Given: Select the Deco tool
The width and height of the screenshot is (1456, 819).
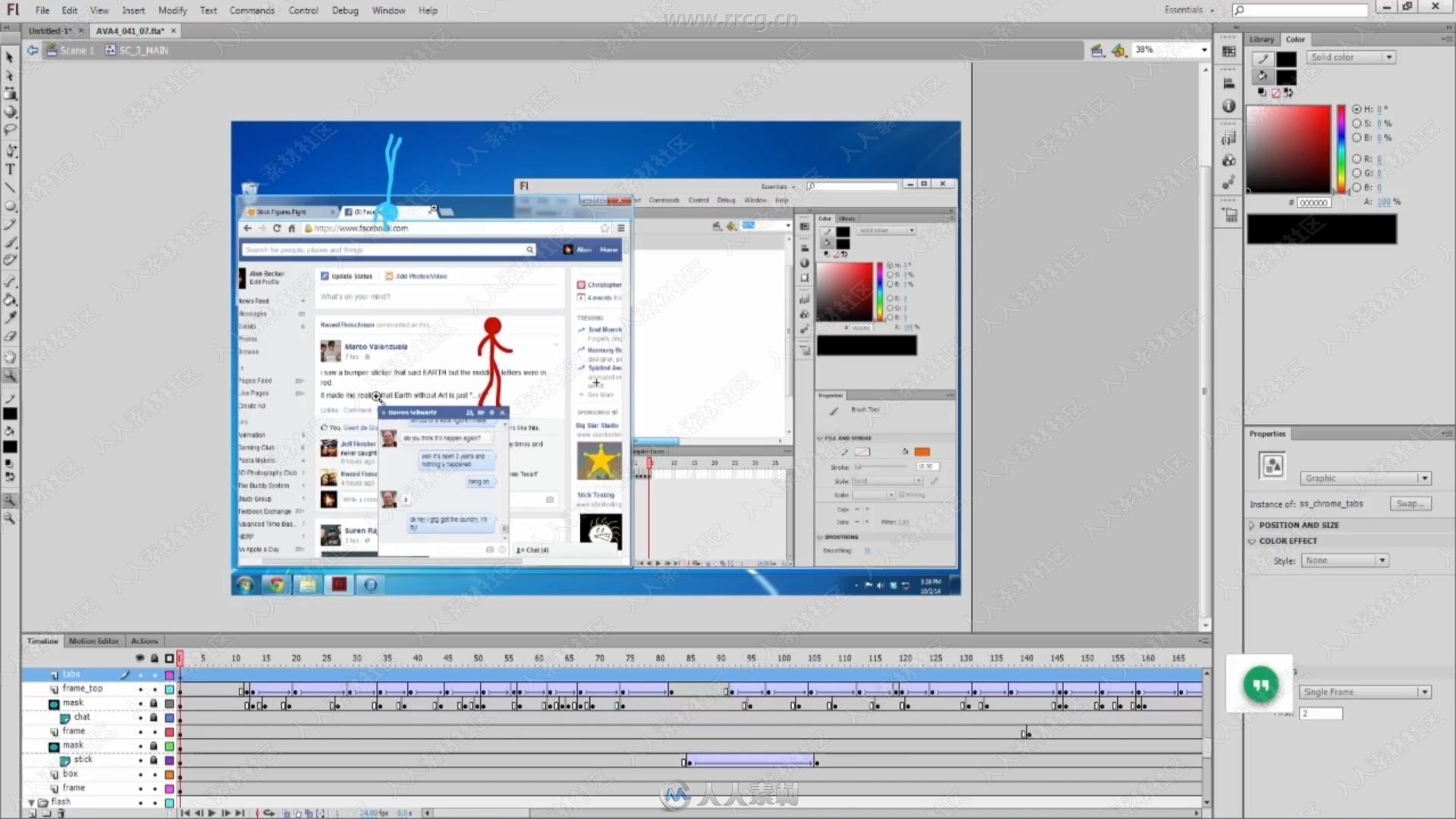Looking at the screenshot, I should 10,260.
